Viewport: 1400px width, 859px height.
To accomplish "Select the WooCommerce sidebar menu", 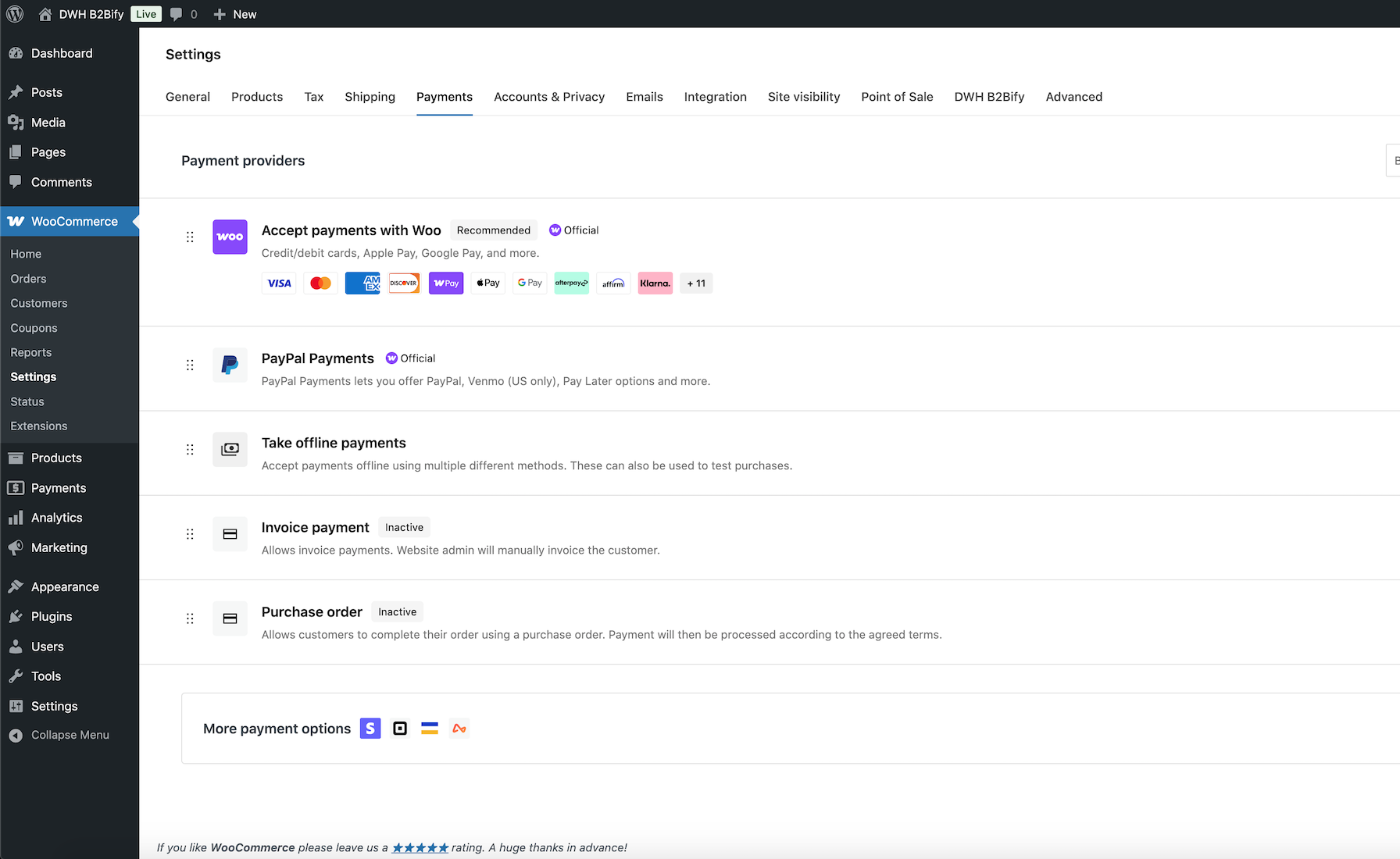I will pyautogui.click(x=70, y=222).
